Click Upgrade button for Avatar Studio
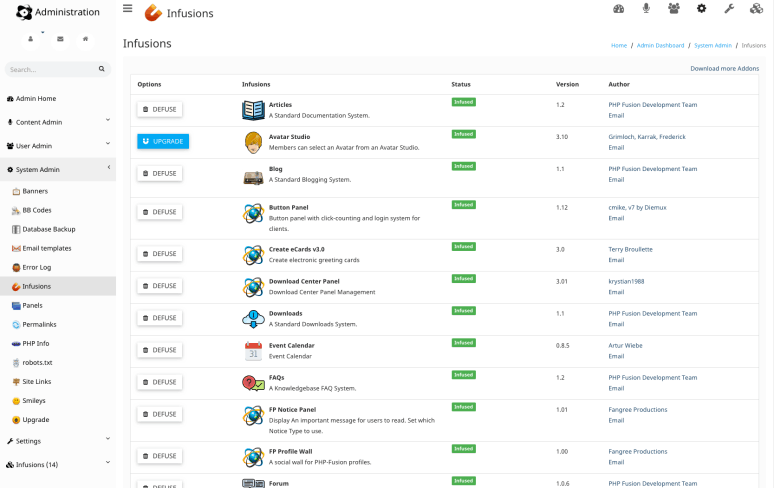Viewport: 774px width, 488px height. click(x=163, y=142)
